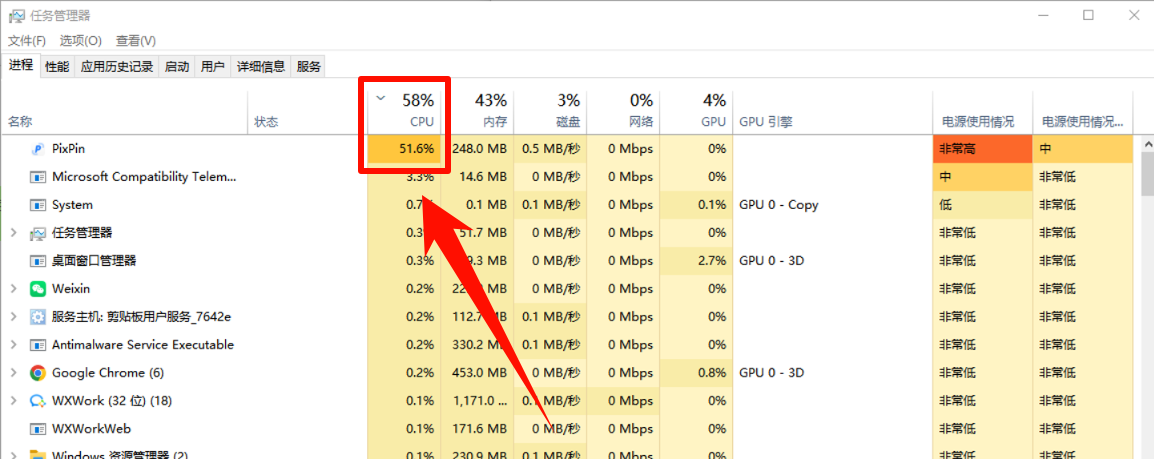Screen dimensions: 1154x459
Task: Click the Task Manager title bar icon
Action: pyautogui.click(x=16, y=15)
